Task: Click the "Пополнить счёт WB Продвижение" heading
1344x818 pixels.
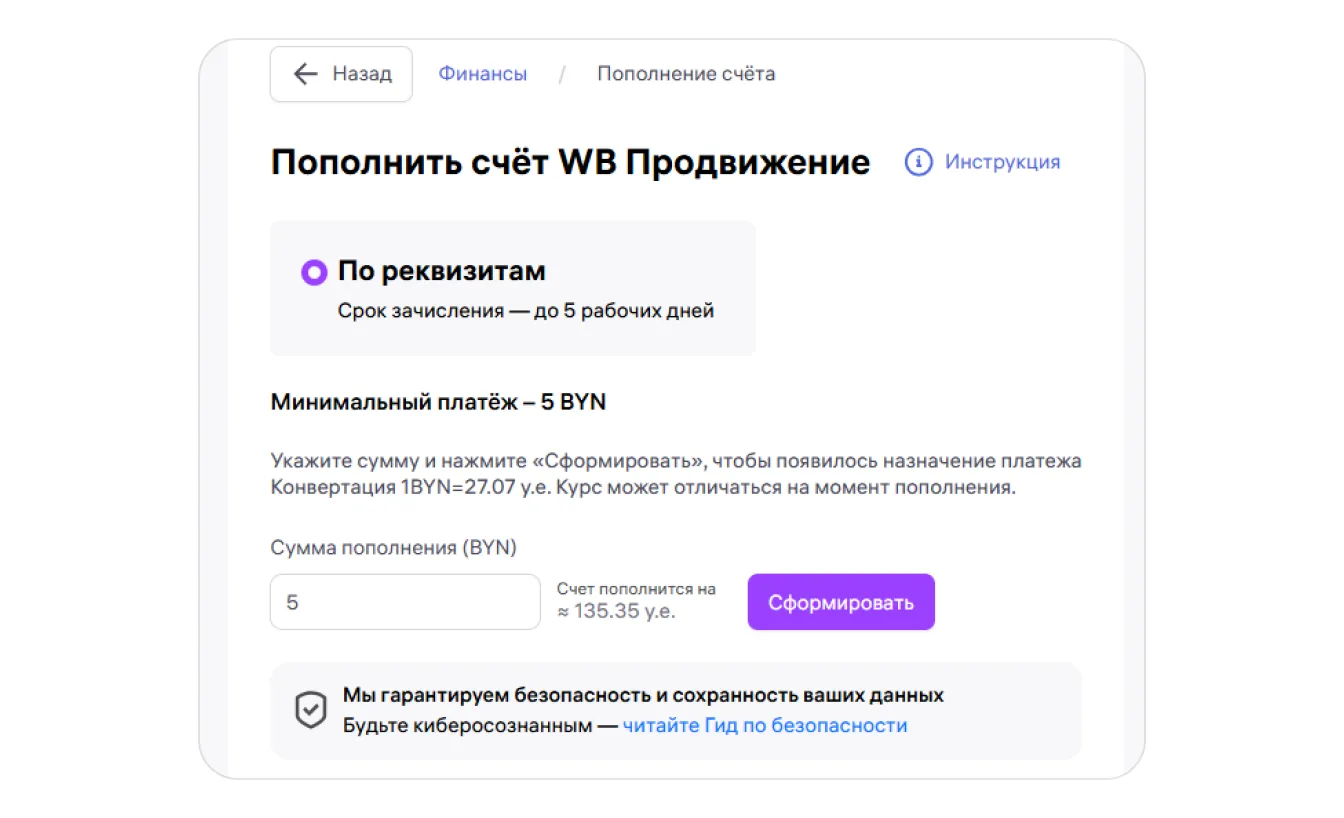Action: point(570,162)
